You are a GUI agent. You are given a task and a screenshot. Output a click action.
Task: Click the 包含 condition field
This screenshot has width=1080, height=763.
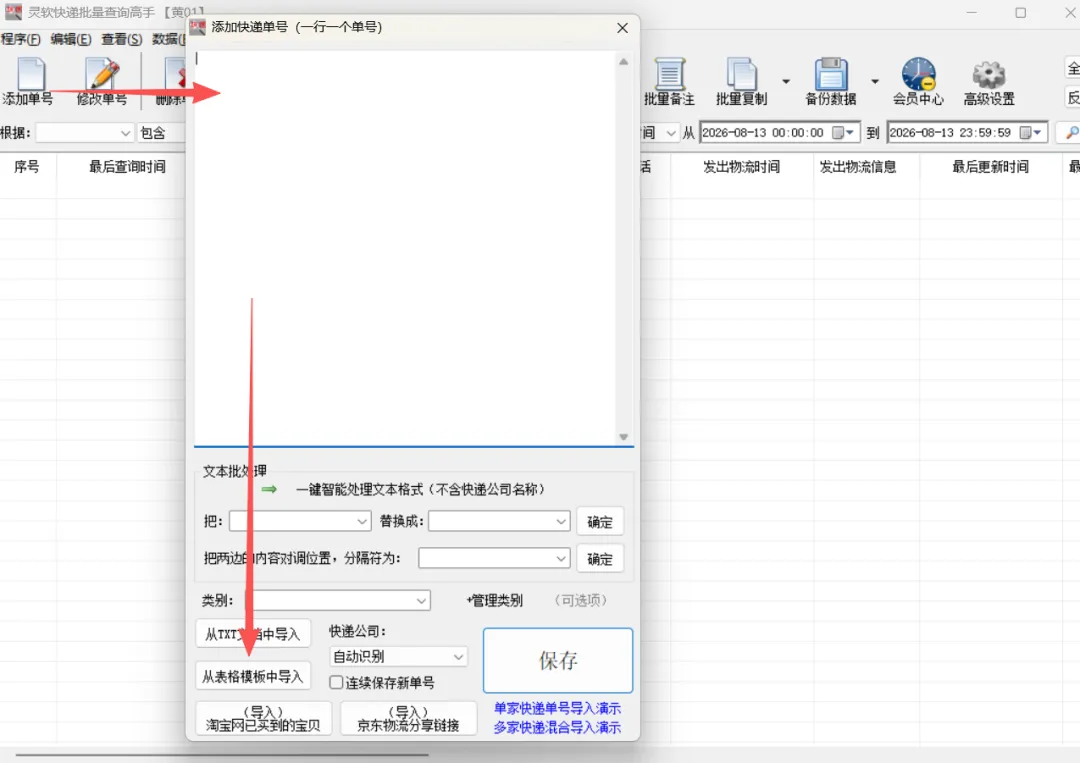pyautogui.click(x=162, y=132)
